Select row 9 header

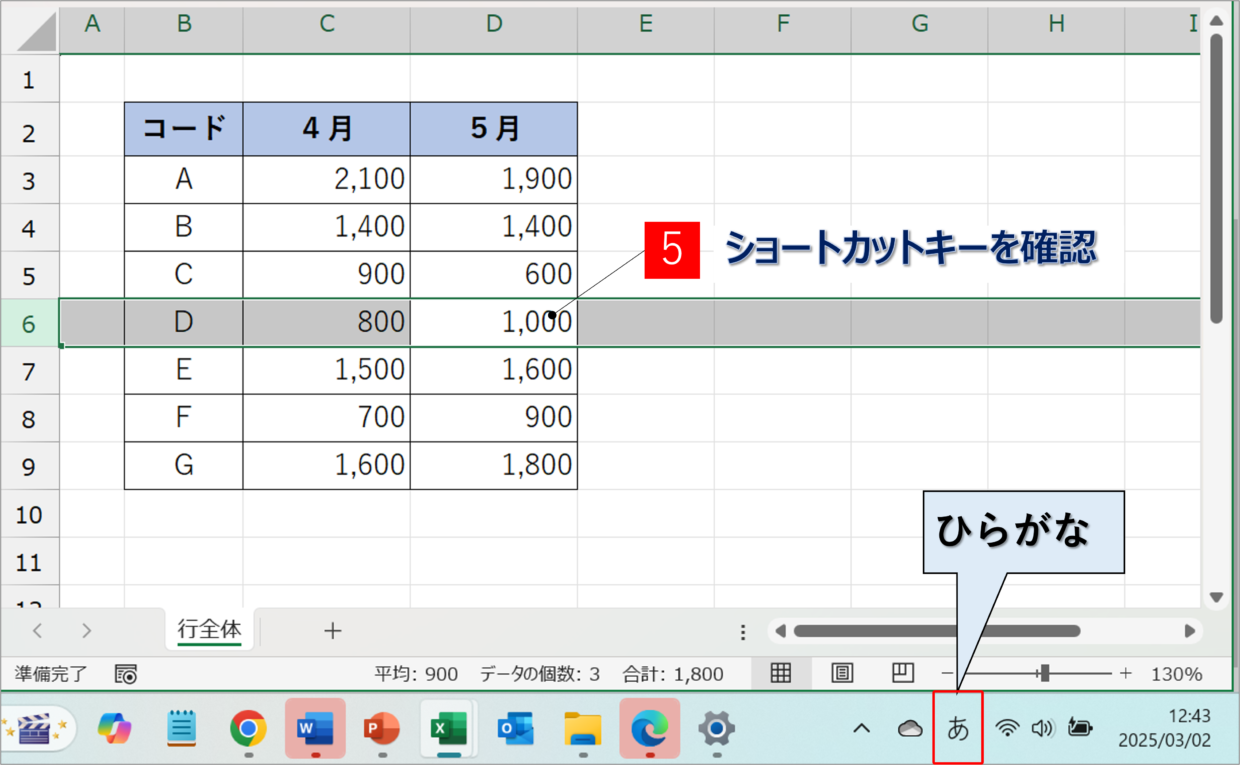[x=29, y=467]
